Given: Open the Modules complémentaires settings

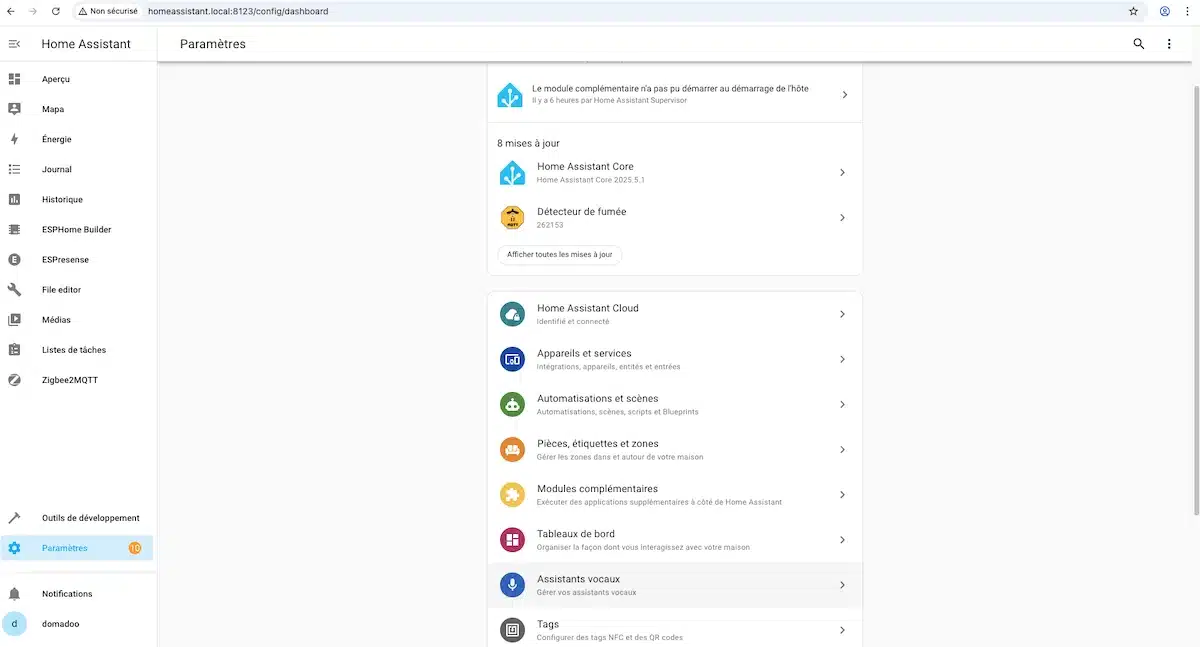Looking at the screenshot, I should click(x=674, y=494).
